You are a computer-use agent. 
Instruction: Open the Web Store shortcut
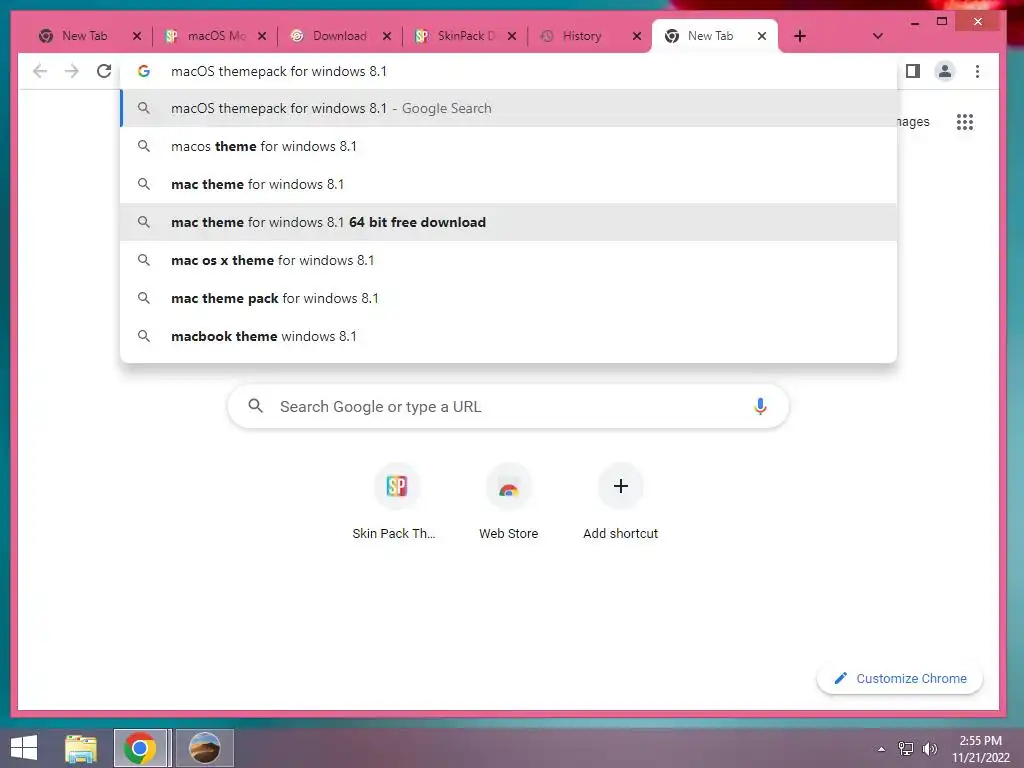pyautogui.click(x=508, y=502)
